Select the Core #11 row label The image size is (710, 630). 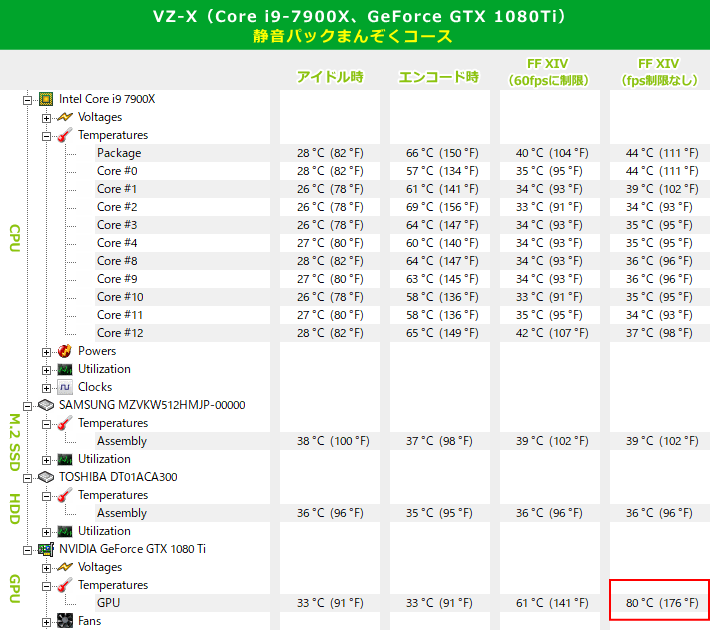tap(120, 315)
